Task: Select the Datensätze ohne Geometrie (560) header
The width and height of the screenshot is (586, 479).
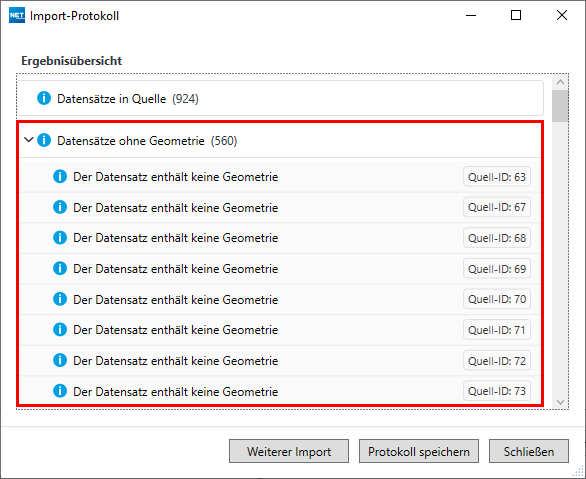Action: 280,140
